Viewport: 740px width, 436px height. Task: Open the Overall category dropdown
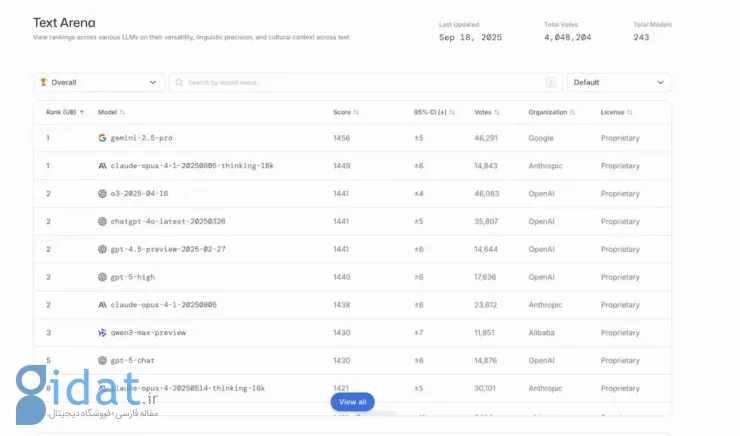coord(99,82)
